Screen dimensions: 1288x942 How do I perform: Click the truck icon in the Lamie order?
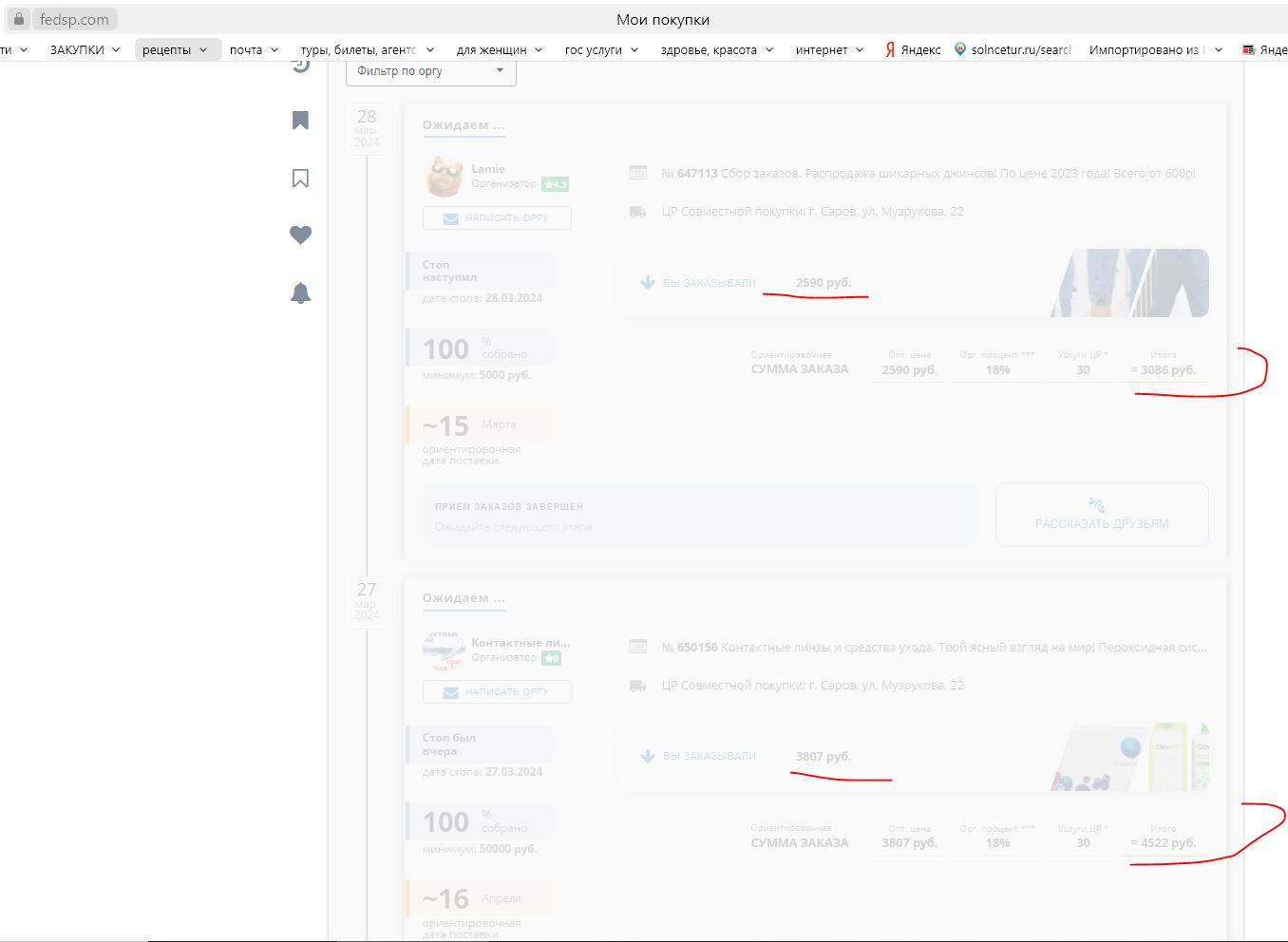(x=638, y=212)
